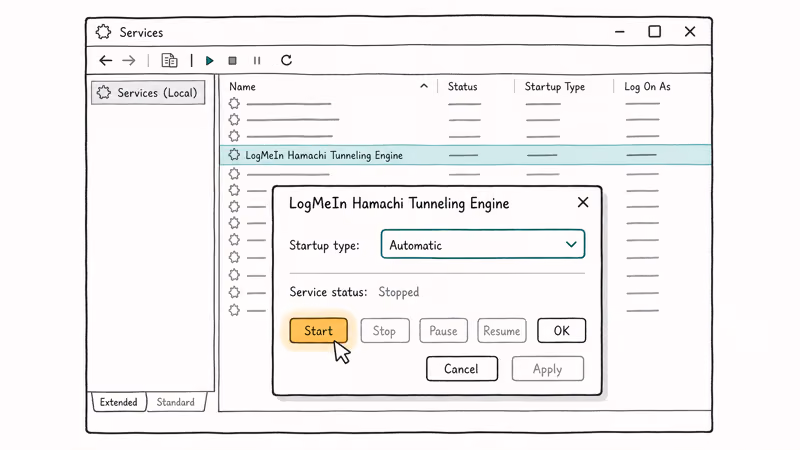Select the LogMeIn Hamachi Tunneling Engine row

click(465, 155)
